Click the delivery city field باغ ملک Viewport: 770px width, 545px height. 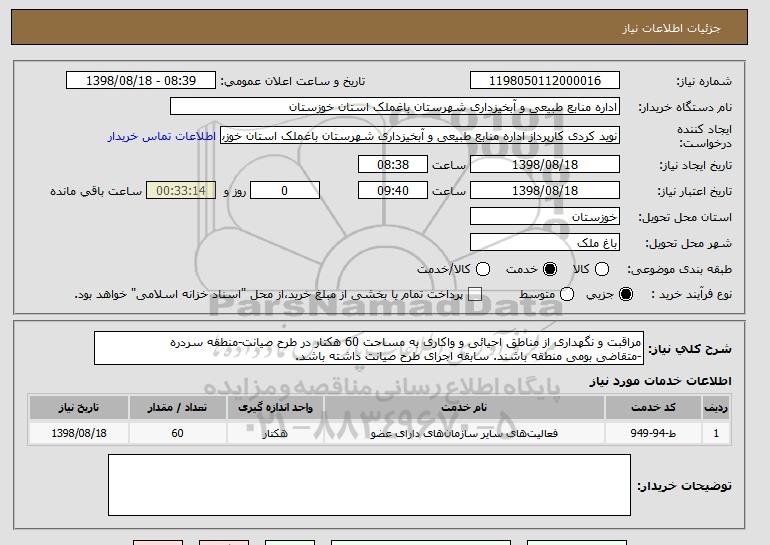(545, 243)
